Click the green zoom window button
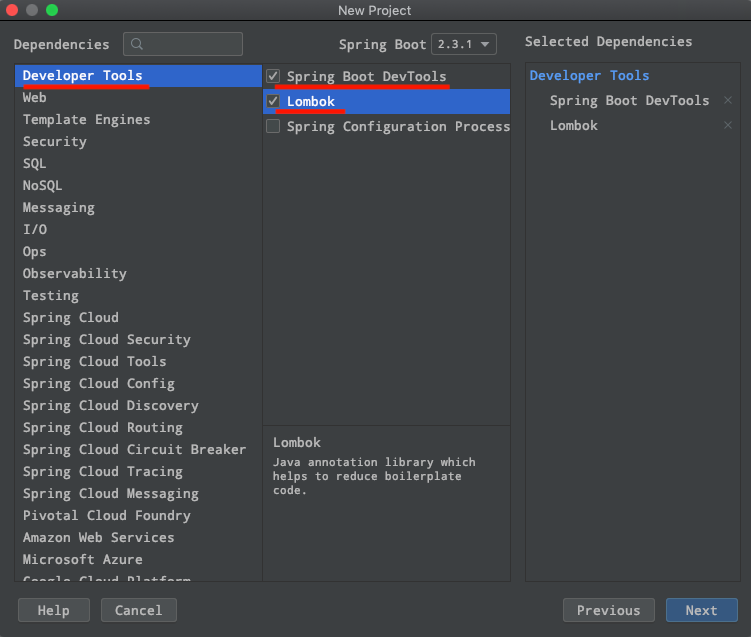The width and height of the screenshot is (751, 637). [x=52, y=10]
